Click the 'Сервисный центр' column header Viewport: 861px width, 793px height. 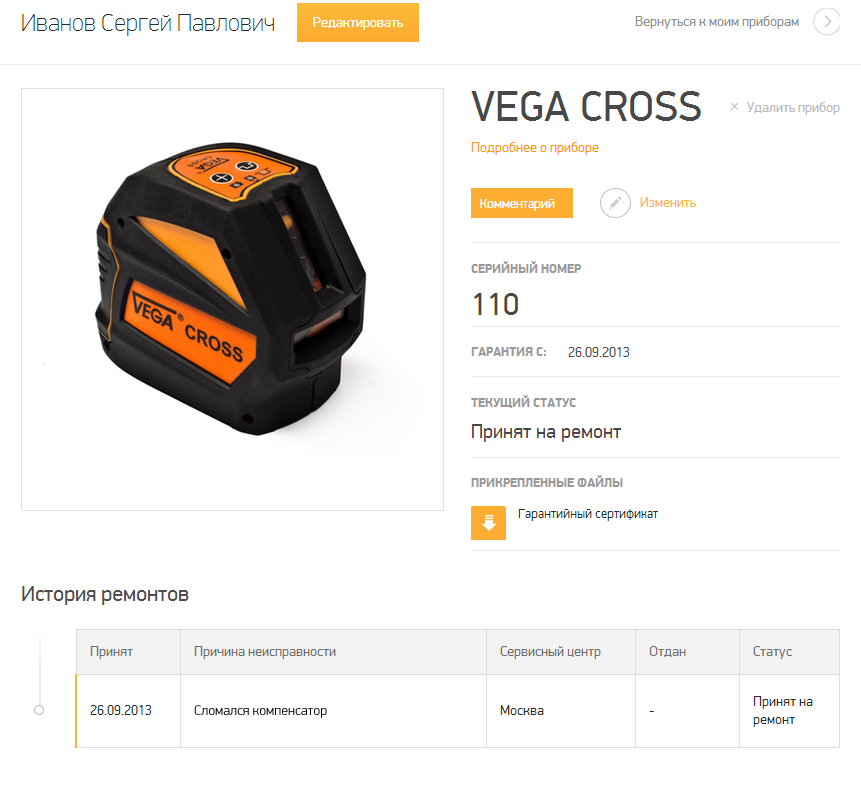[x=550, y=652]
